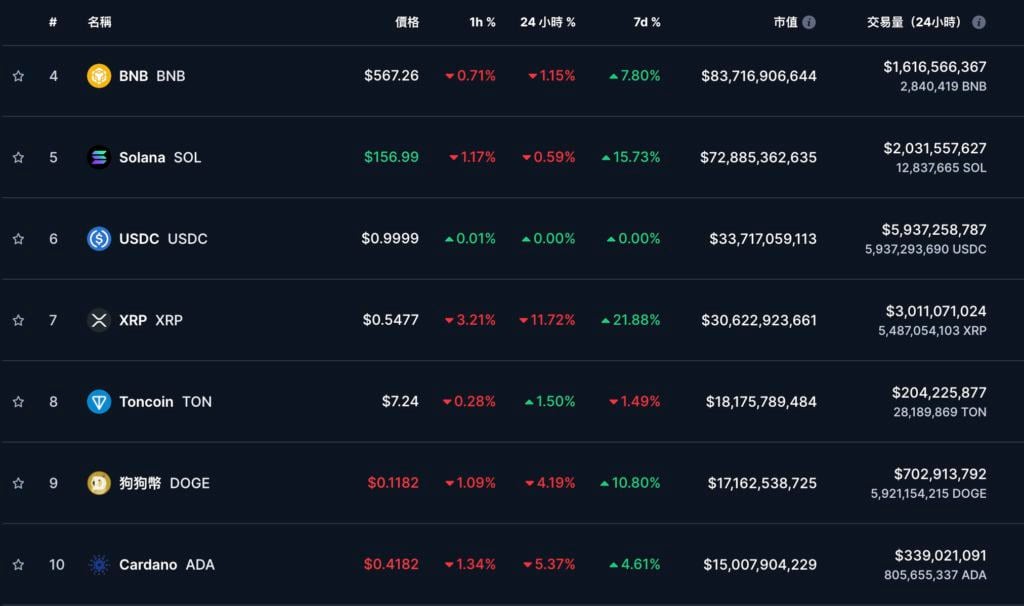Click the XRP coin logo icon
The image size is (1024, 606).
pos(99,320)
